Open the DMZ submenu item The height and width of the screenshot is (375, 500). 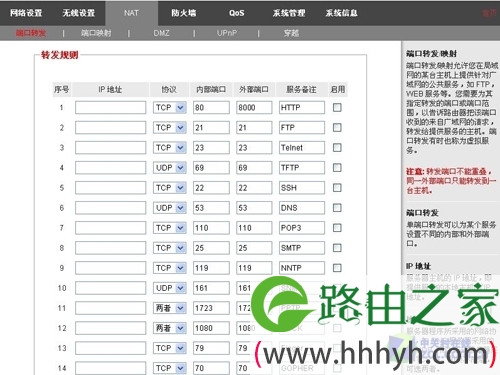click(x=161, y=33)
